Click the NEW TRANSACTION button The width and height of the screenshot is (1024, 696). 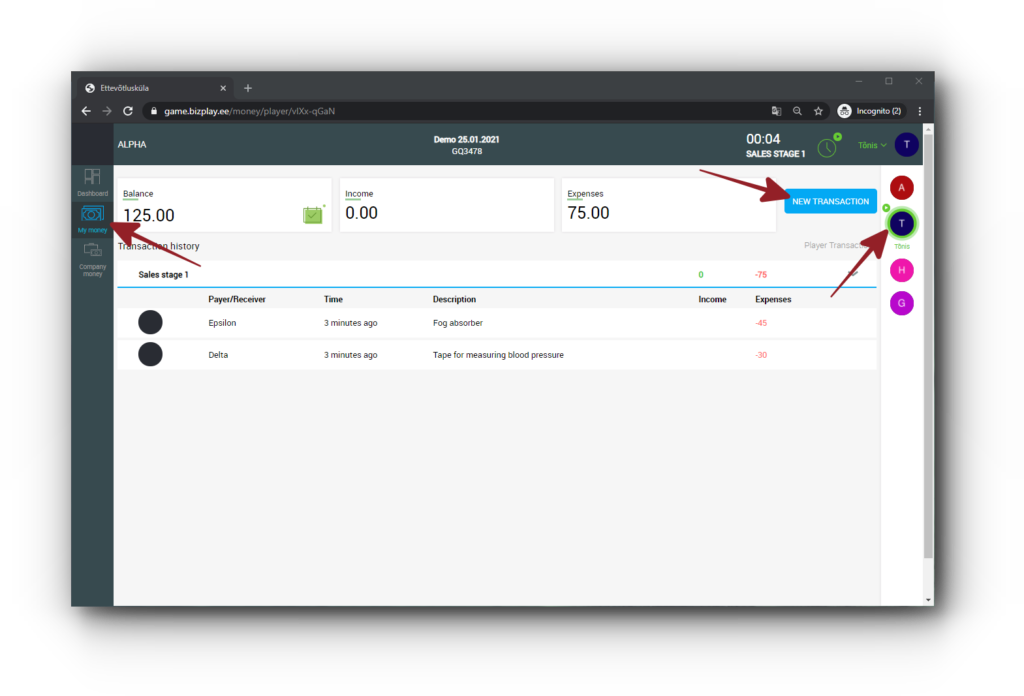click(x=830, y=201)
